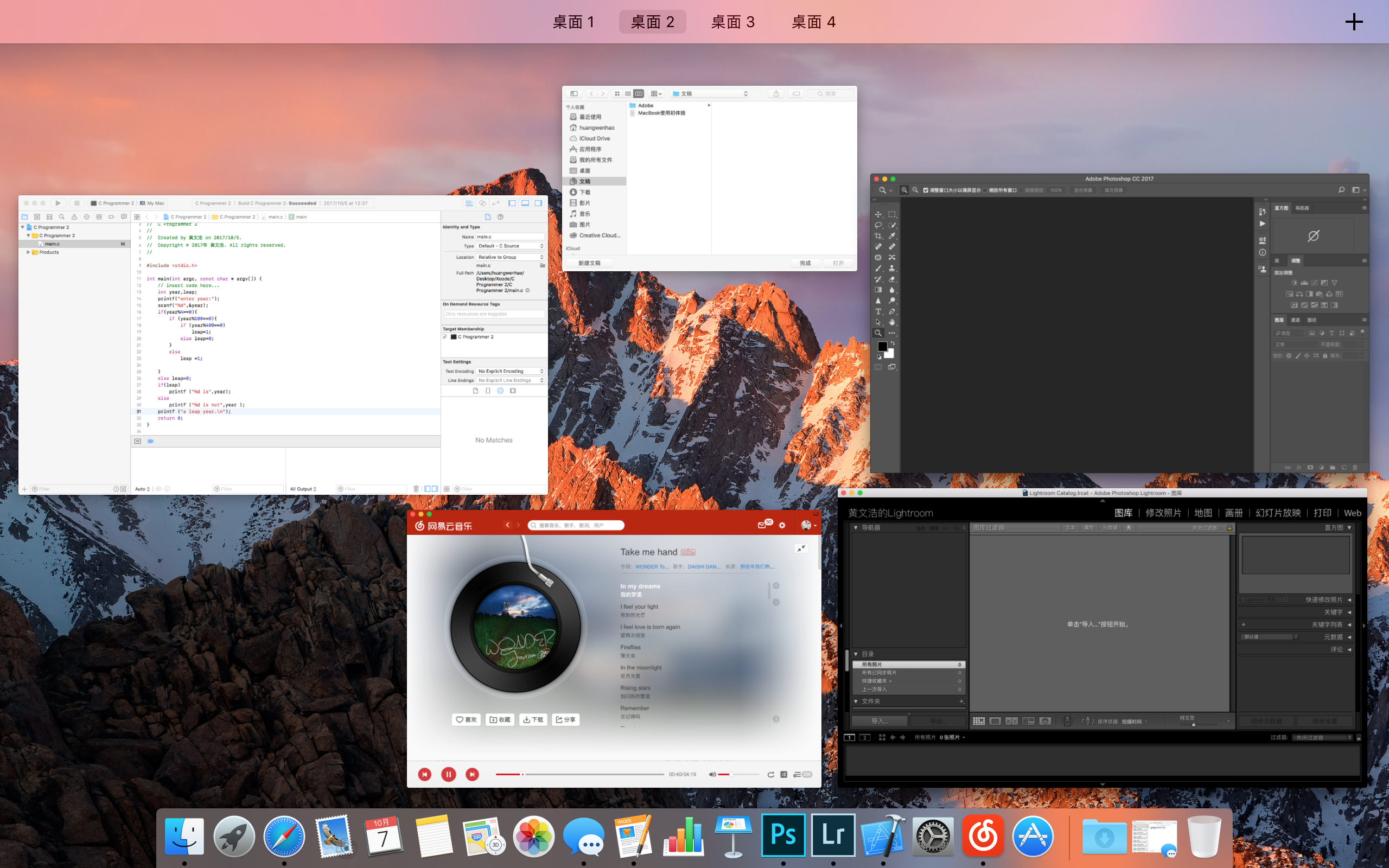This screenshot has height=868, width=1389.
Task: Select the painter spray can in Lightroom
Action: tap(1067, 721)
